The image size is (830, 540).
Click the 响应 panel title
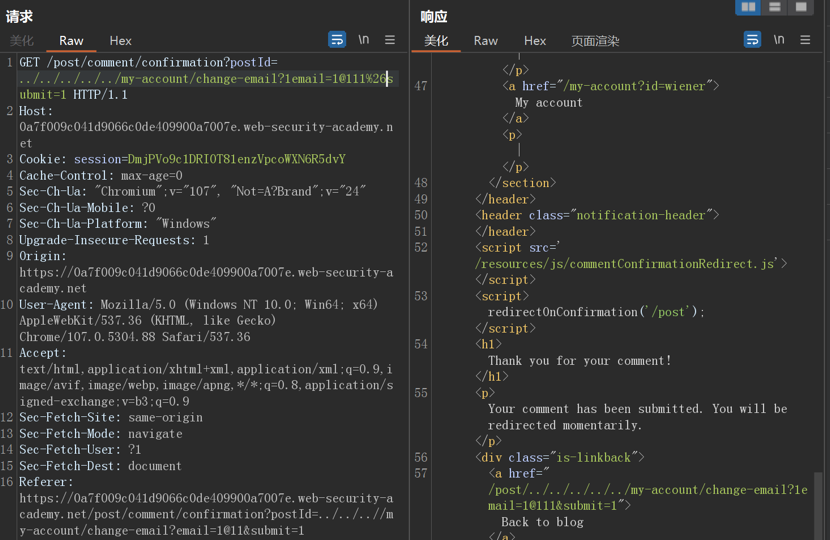434,17
